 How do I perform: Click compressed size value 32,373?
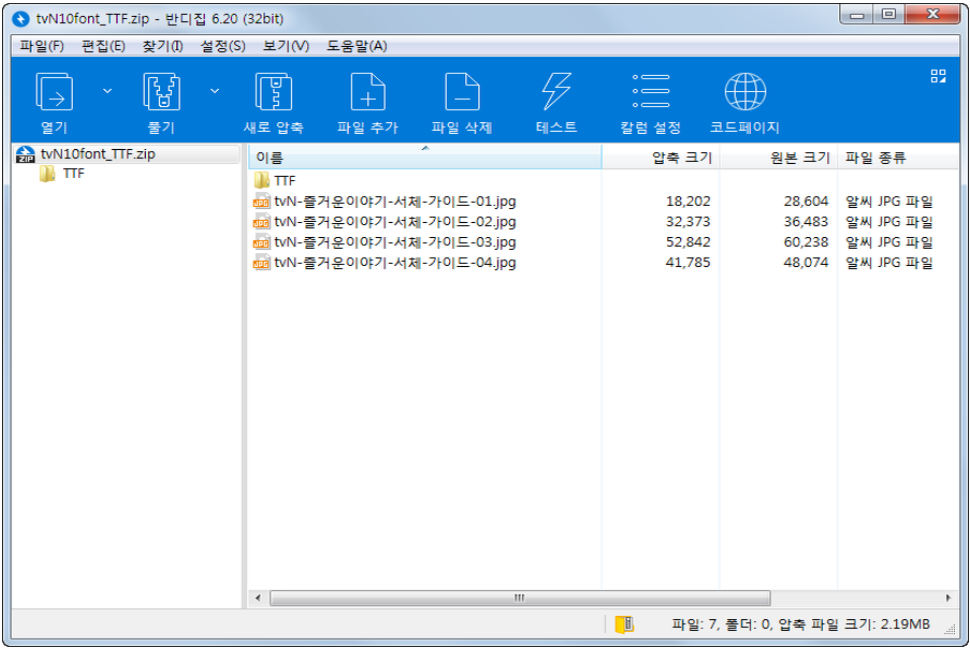[688, 222]
